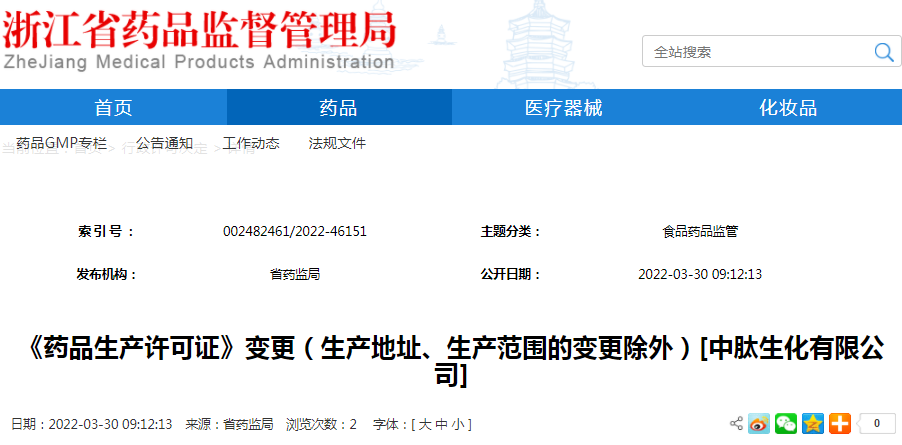The image size is (902, 445).
Task: Open the 公告通知 submenu item
Action: 165,143
